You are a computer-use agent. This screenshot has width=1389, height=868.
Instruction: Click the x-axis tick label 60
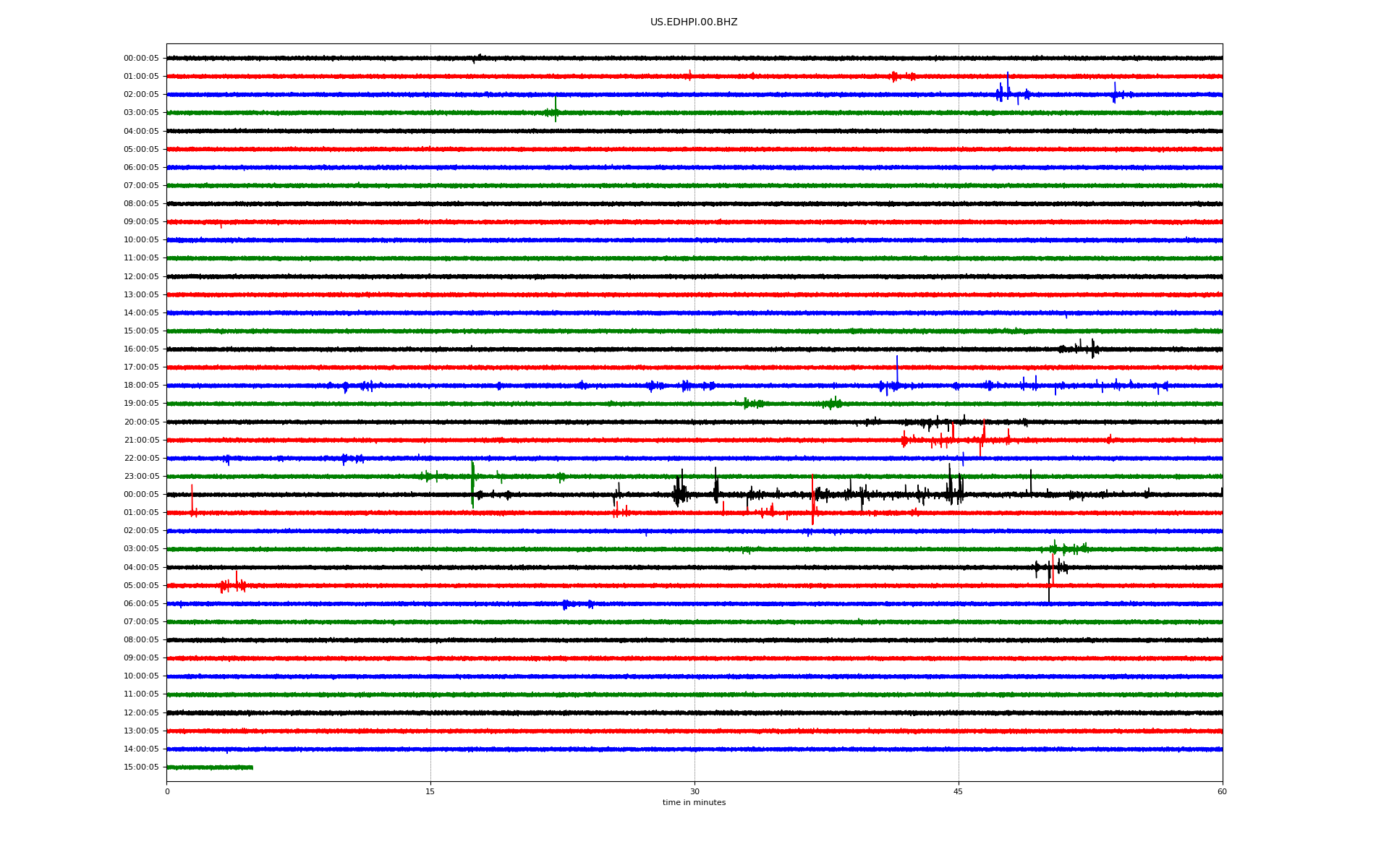1222,791
